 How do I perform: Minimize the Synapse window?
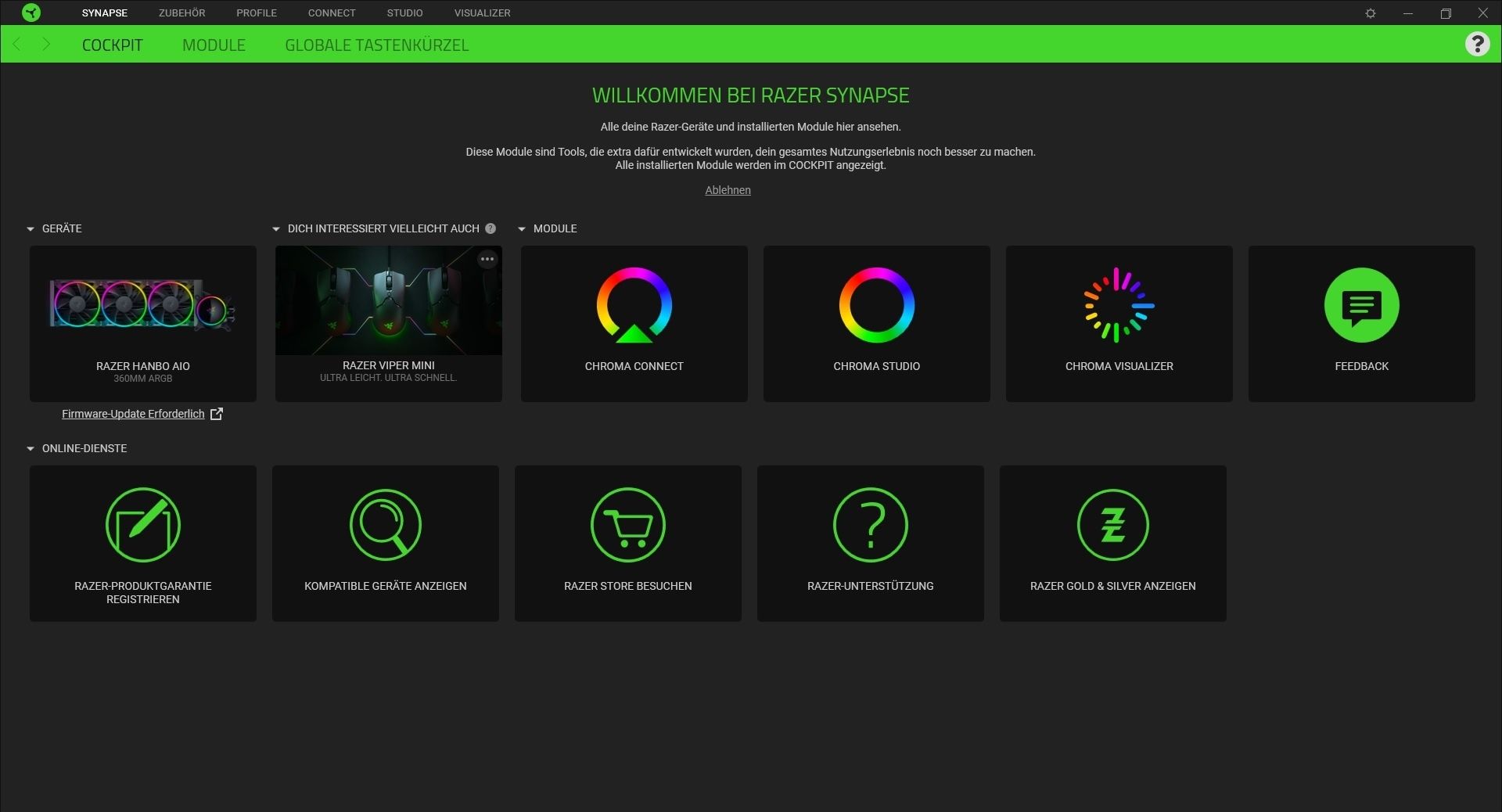(x=1408, y=13)
